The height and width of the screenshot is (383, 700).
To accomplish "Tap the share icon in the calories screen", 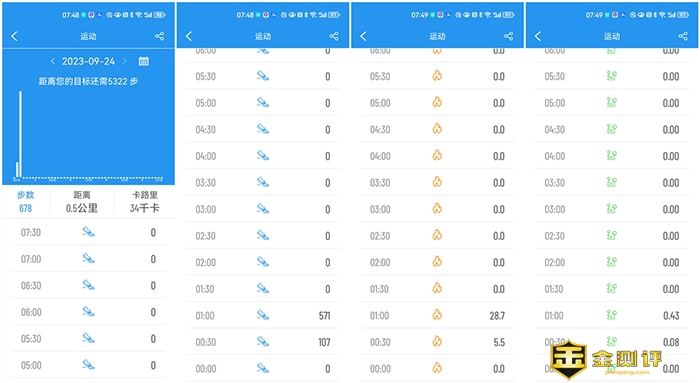I will click(x=508, y=36).
